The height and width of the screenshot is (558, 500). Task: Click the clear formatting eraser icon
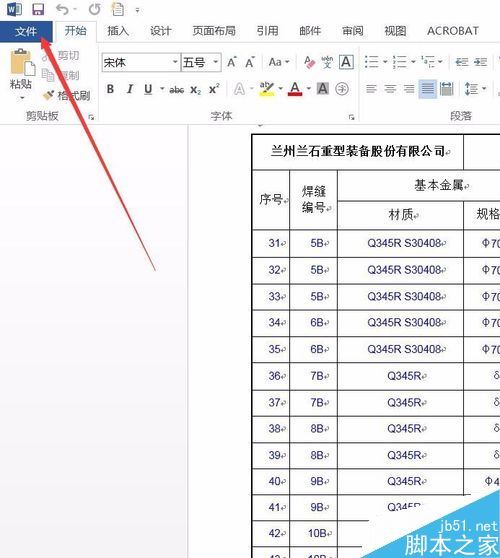tap(310, 63)
